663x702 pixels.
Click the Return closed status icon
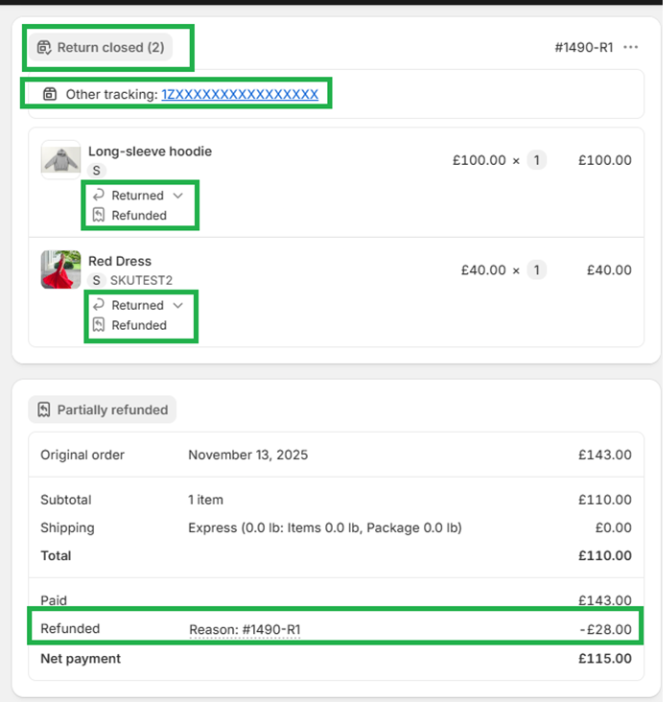[x=43, y=47]
